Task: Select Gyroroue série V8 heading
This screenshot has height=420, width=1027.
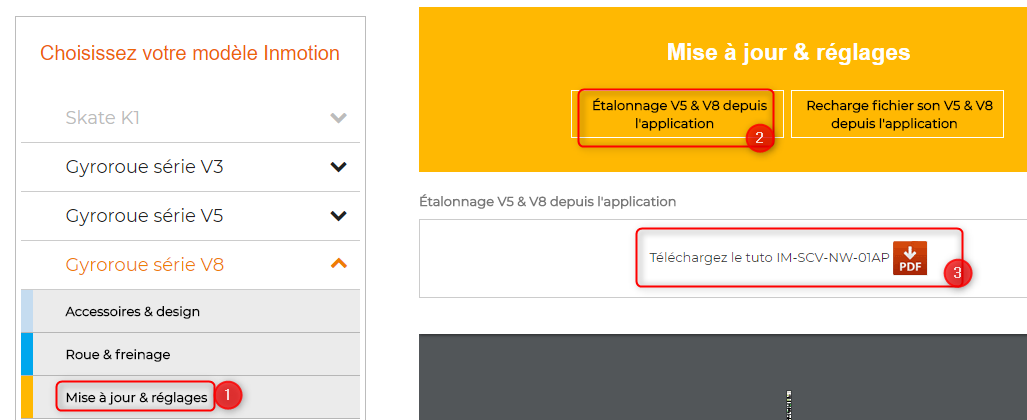Action: pos(145,265)
